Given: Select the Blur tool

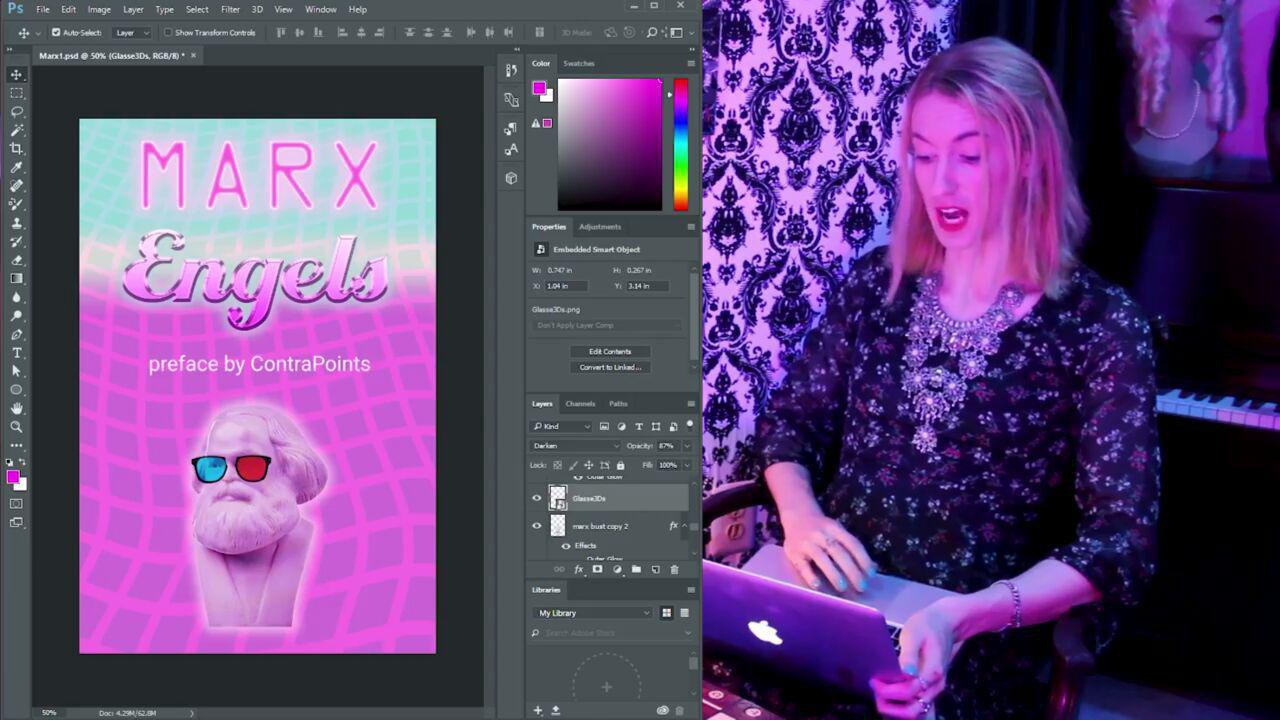Looking at the screenshot, I should (x=16, y=297).
